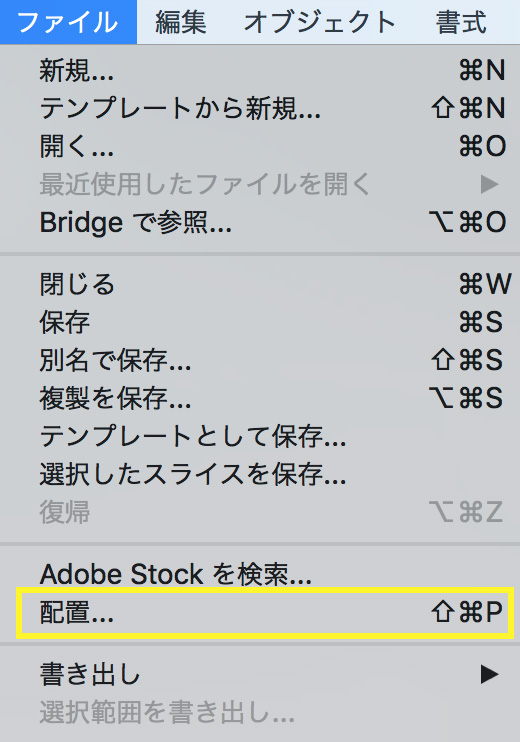Click the arrow beside 書き出し

(x=489, y=674)
